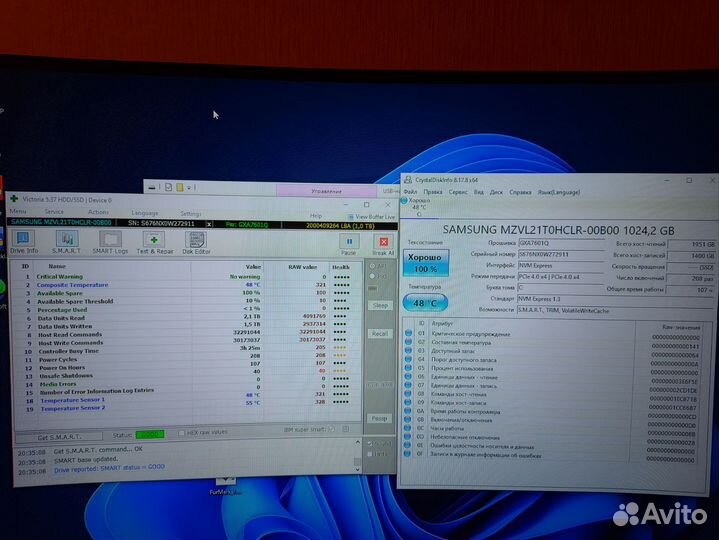Select the PIO radio button
Viewport: 719px width, 540px height.
[x=372, y=276]
